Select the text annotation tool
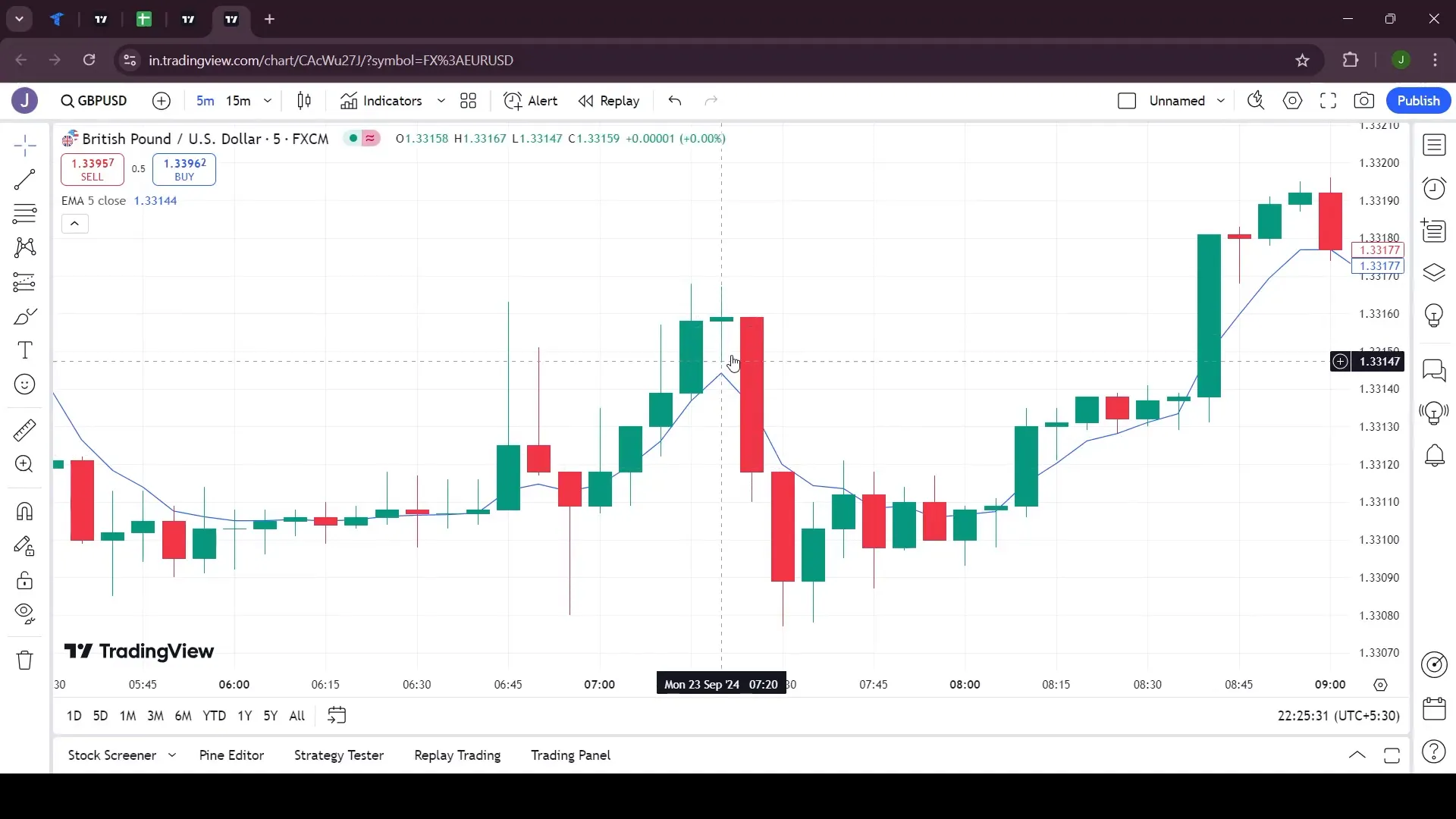The image size is (1456, 819). [24, 350]
